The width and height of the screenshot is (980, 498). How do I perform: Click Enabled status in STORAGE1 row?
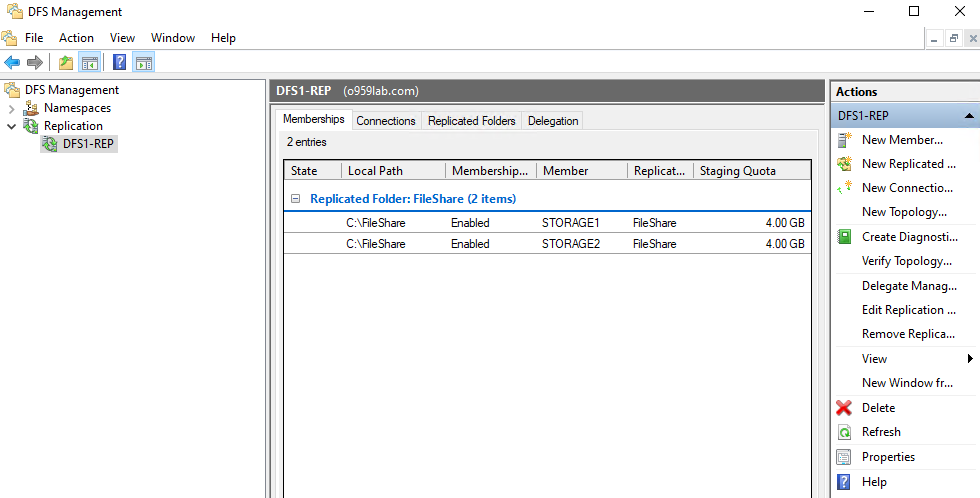(470, 223)
